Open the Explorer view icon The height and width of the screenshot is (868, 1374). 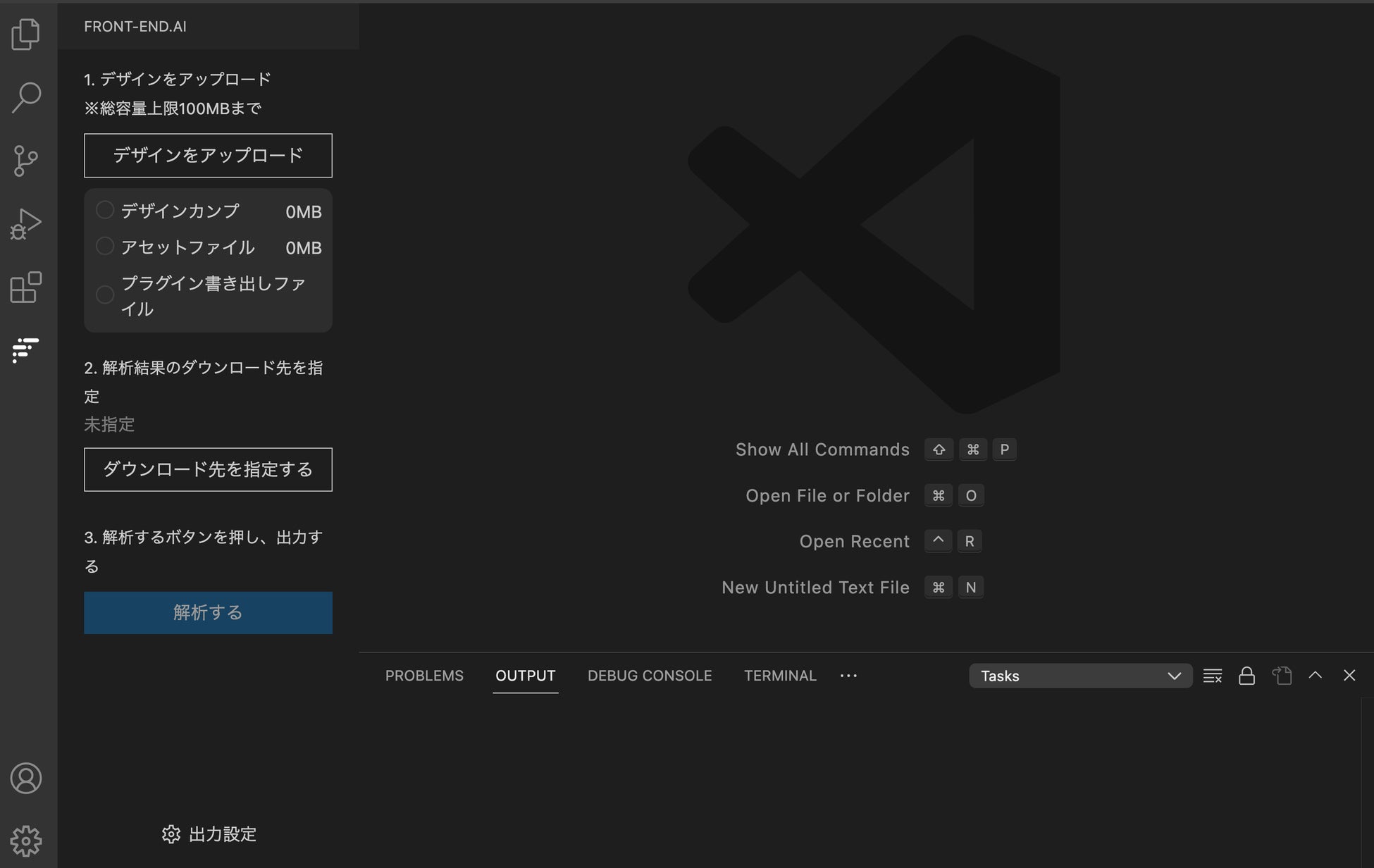tap(26, 34)
